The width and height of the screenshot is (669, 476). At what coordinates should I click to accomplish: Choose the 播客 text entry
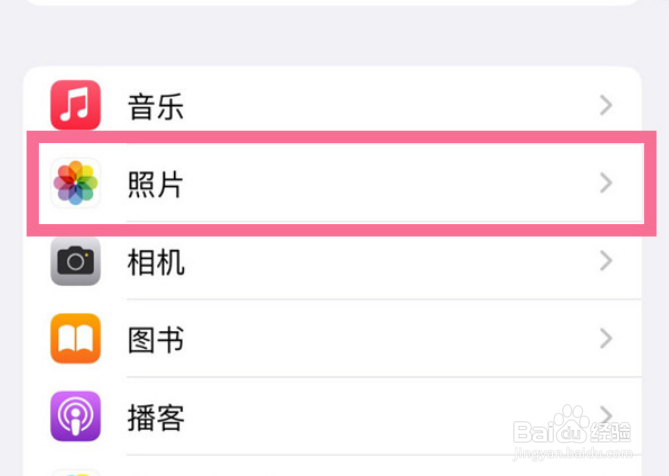pos(156,418)
